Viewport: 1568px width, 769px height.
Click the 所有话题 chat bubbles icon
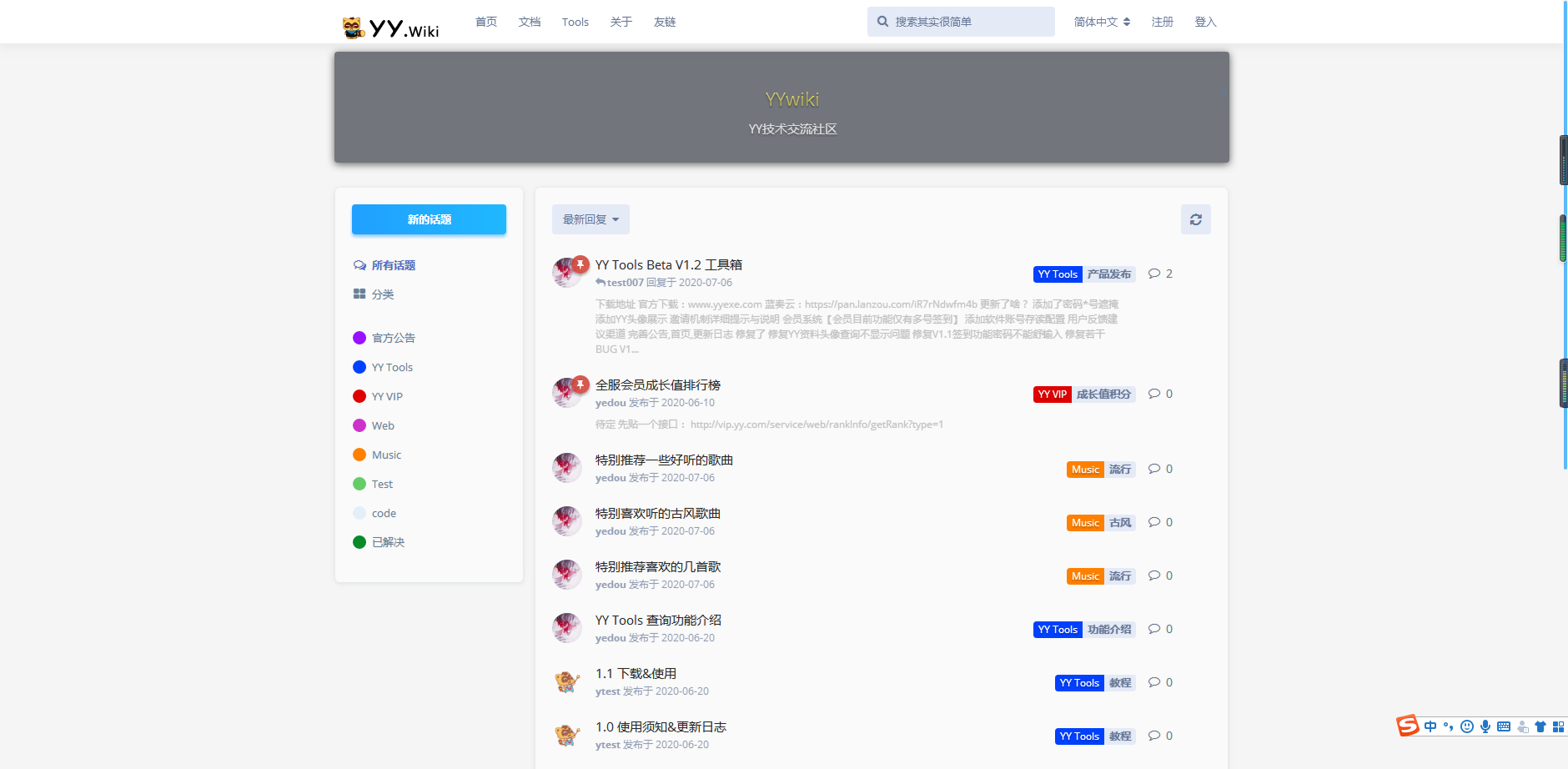point(359,265)
